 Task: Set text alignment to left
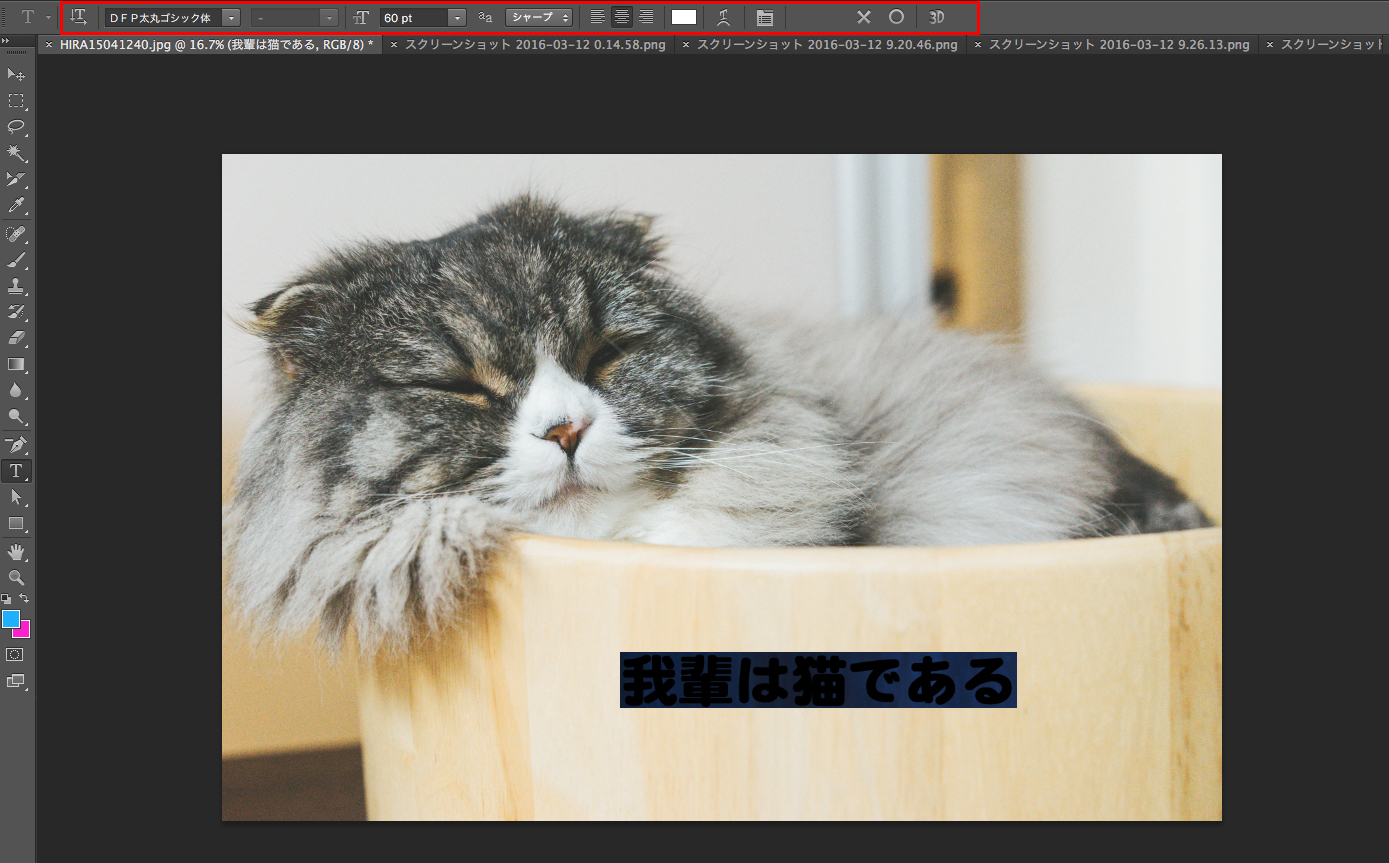(x=597, y=17)
